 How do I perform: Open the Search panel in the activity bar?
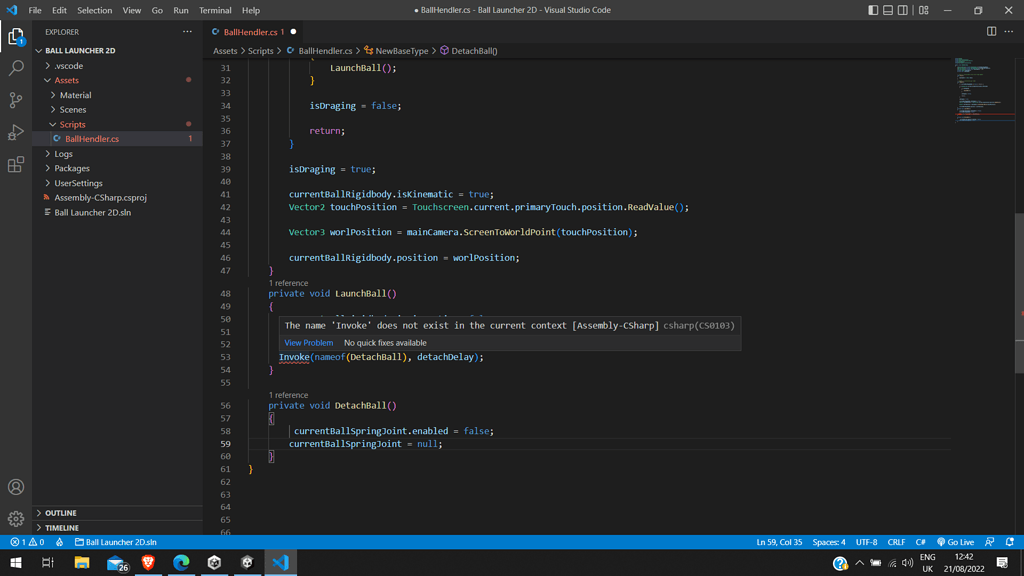pyautogui.click(x=15, y=68)
